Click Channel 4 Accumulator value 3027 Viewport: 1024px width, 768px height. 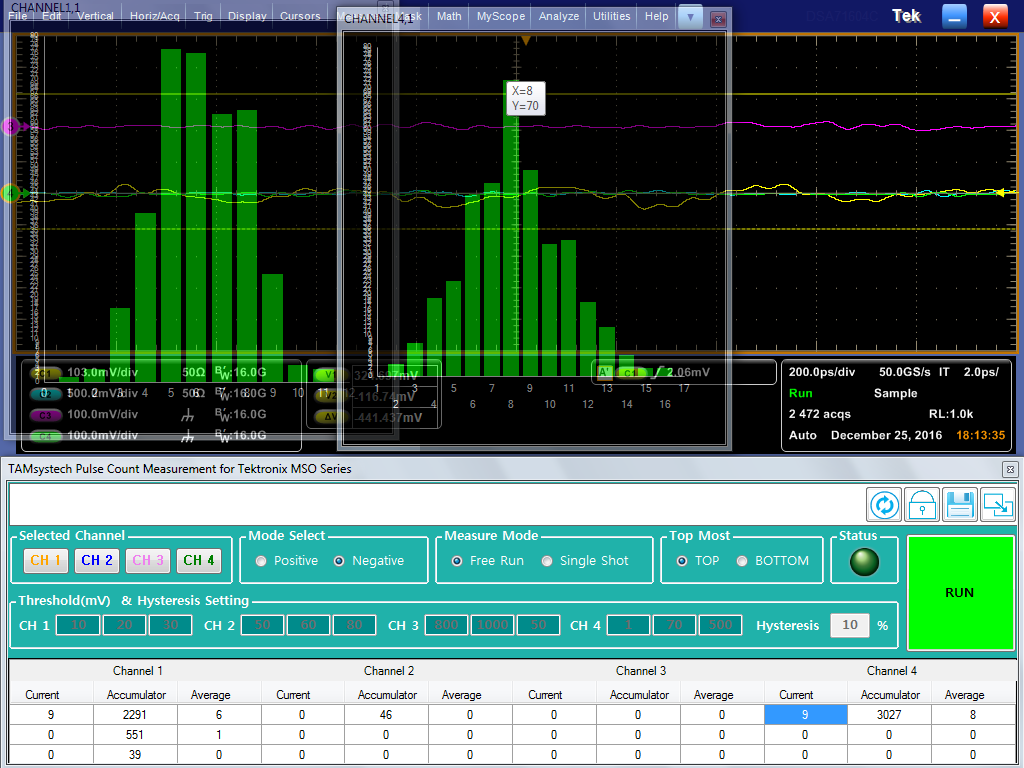click(889, 715)
